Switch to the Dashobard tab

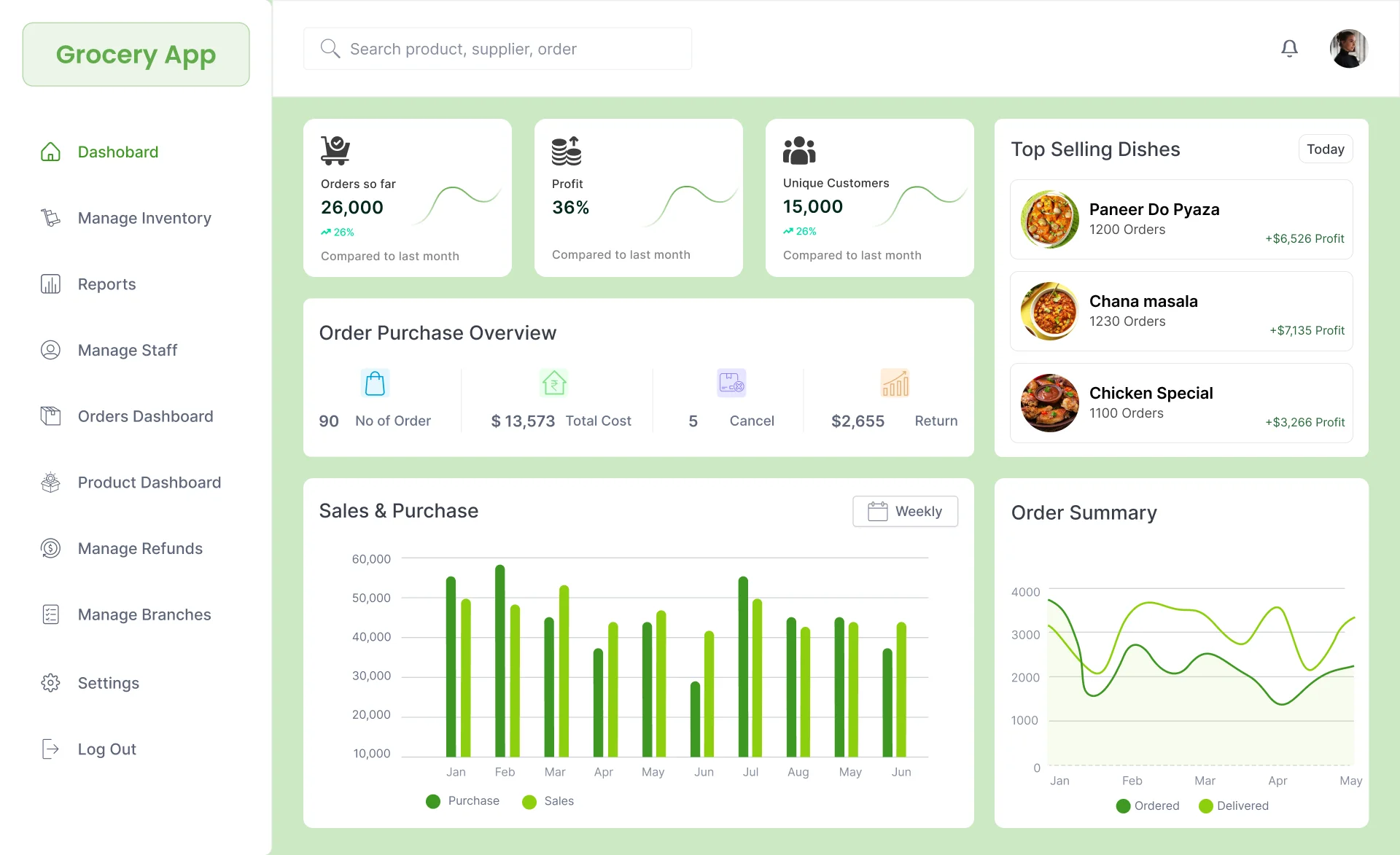pos(118,152)
